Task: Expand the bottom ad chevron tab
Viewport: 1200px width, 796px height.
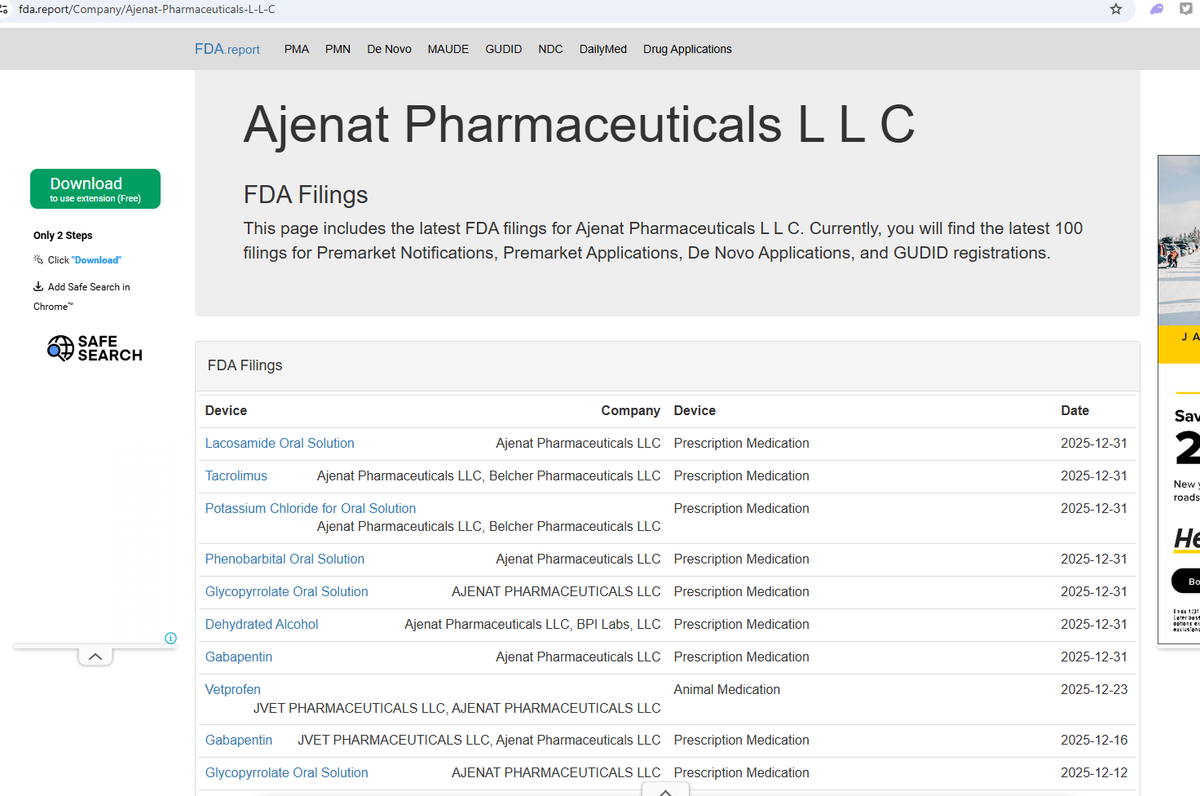Action: [666, 789]
